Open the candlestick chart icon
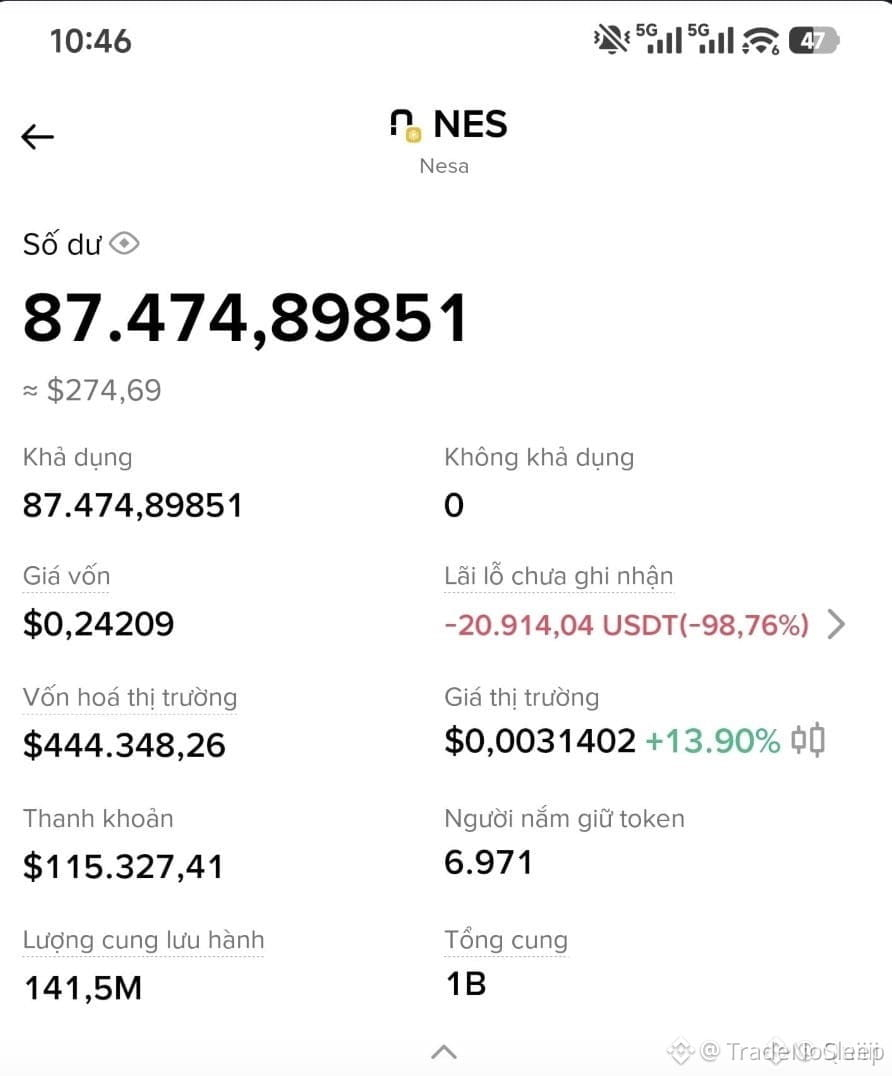The image size is (892, 1076). [808, 740]
